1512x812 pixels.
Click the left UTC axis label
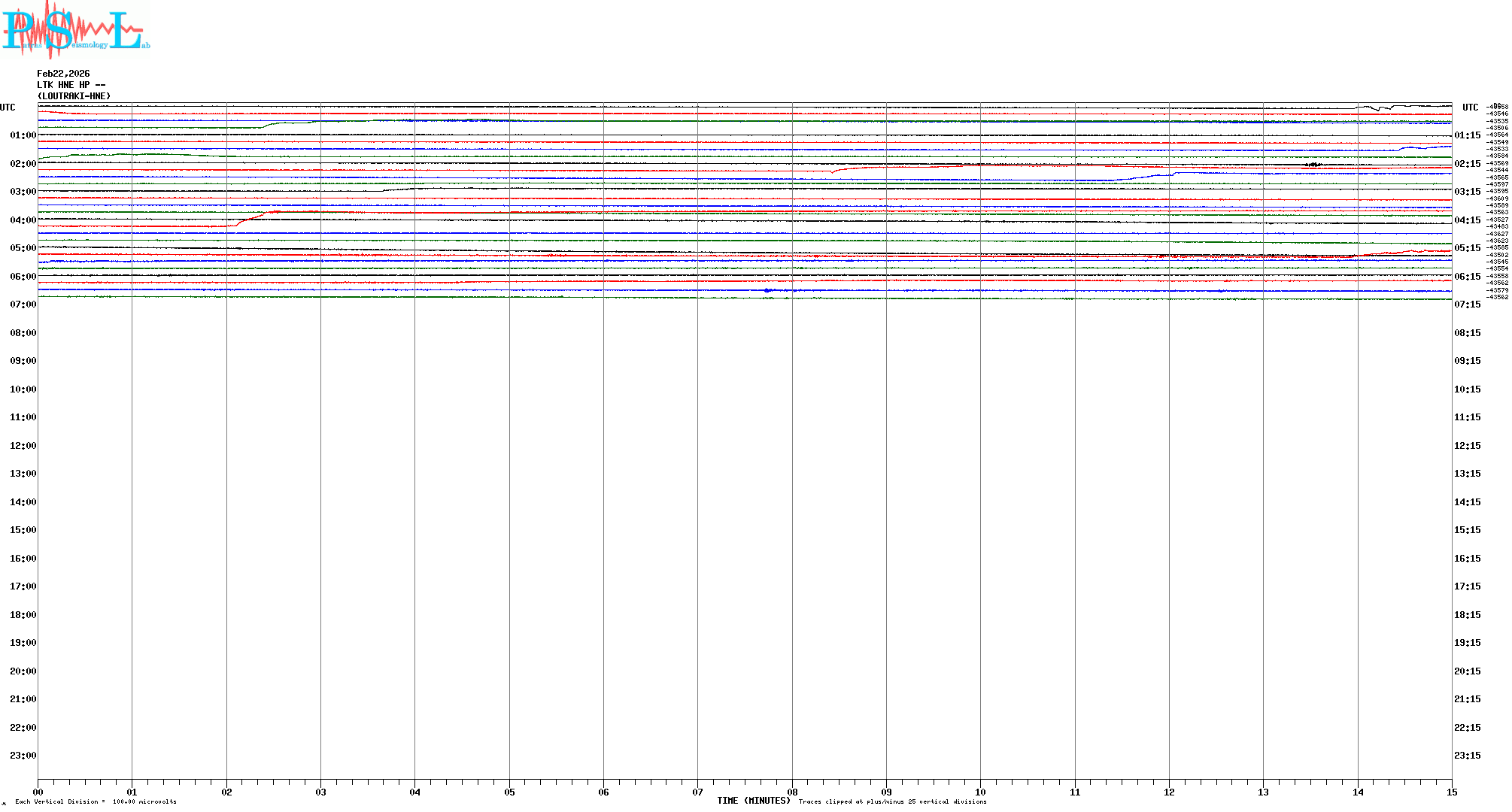coord(8,108)
